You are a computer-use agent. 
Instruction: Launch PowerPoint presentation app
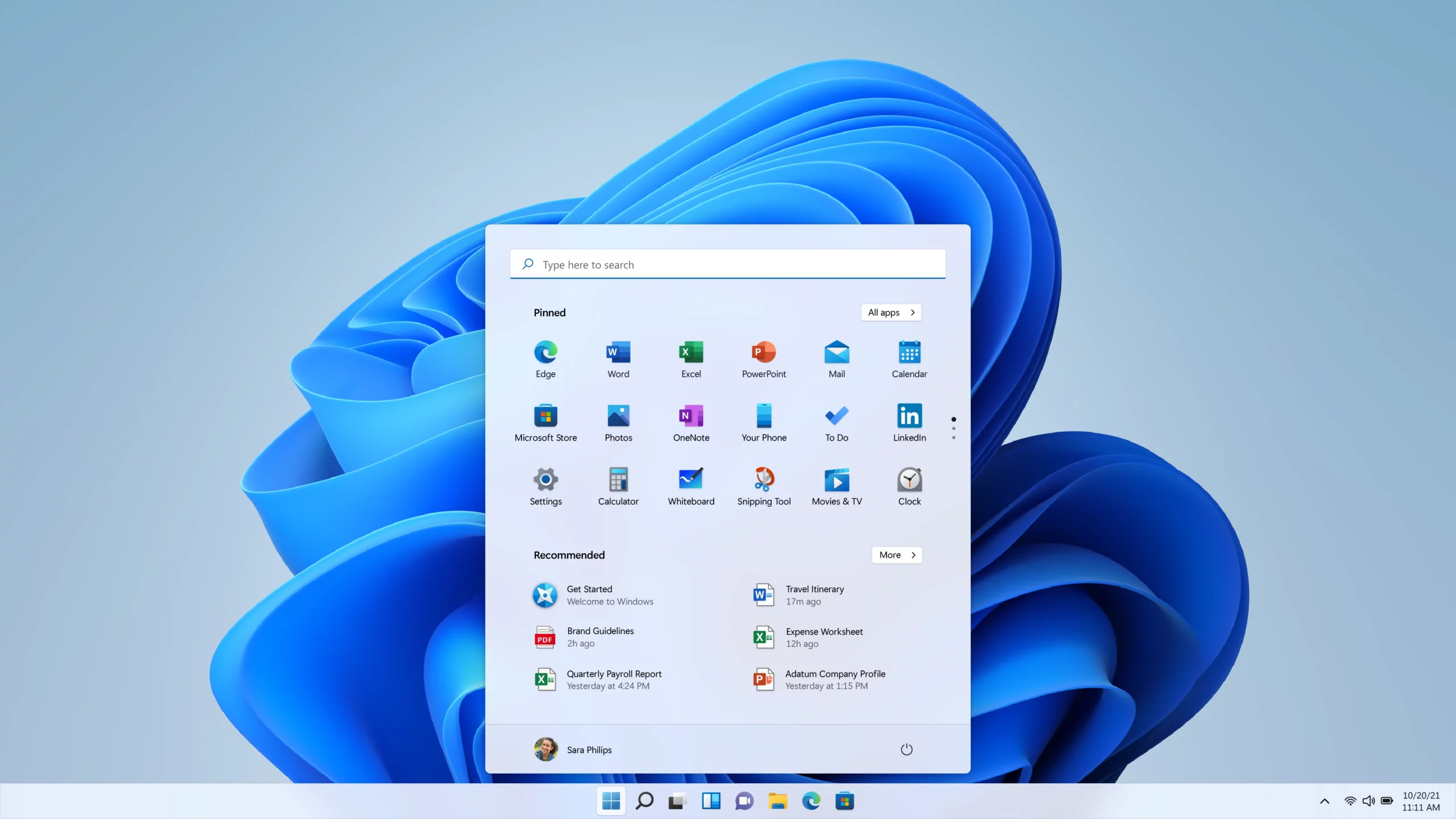(x=764, y=357)
